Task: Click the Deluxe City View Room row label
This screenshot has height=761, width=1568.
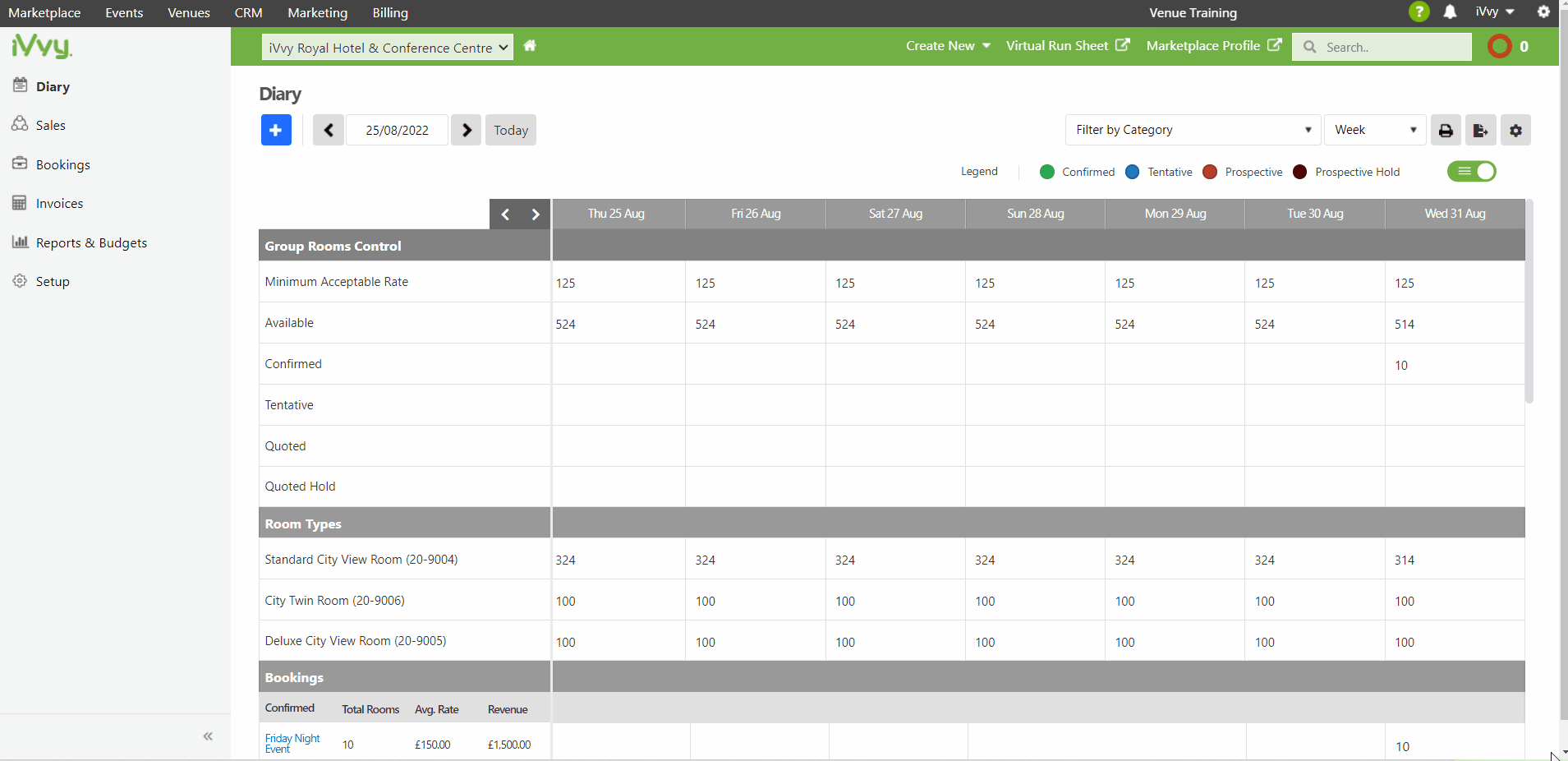Action: 356,641
